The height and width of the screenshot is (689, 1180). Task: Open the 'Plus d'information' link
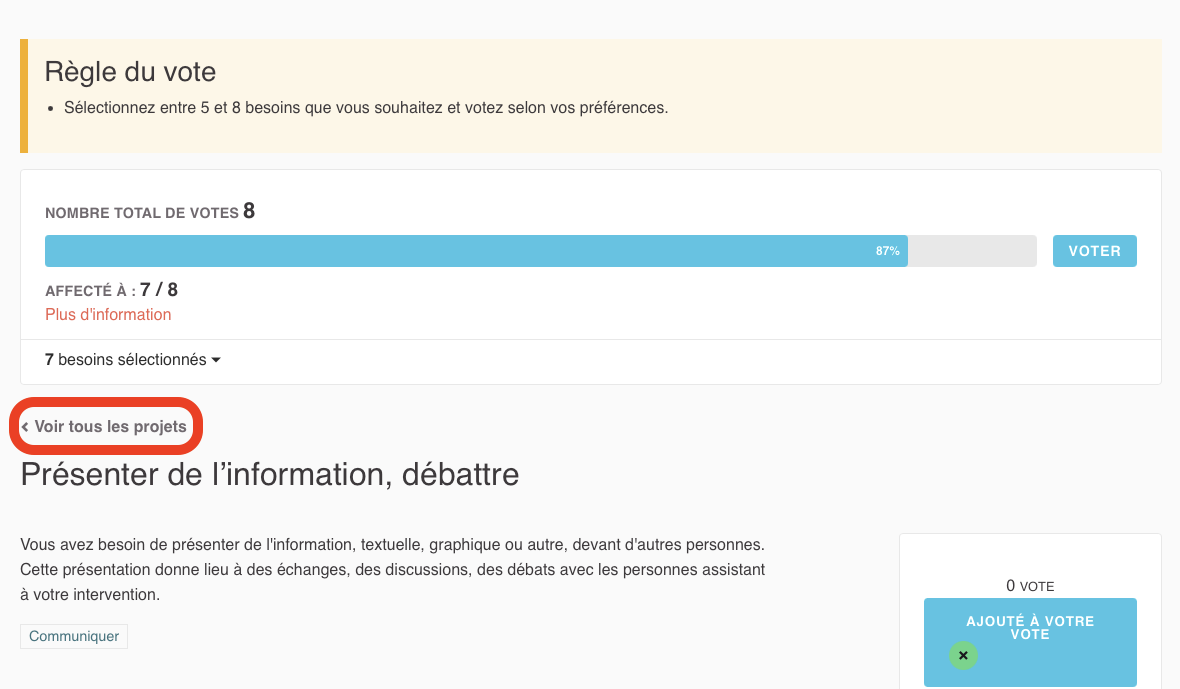pos(108,314)
